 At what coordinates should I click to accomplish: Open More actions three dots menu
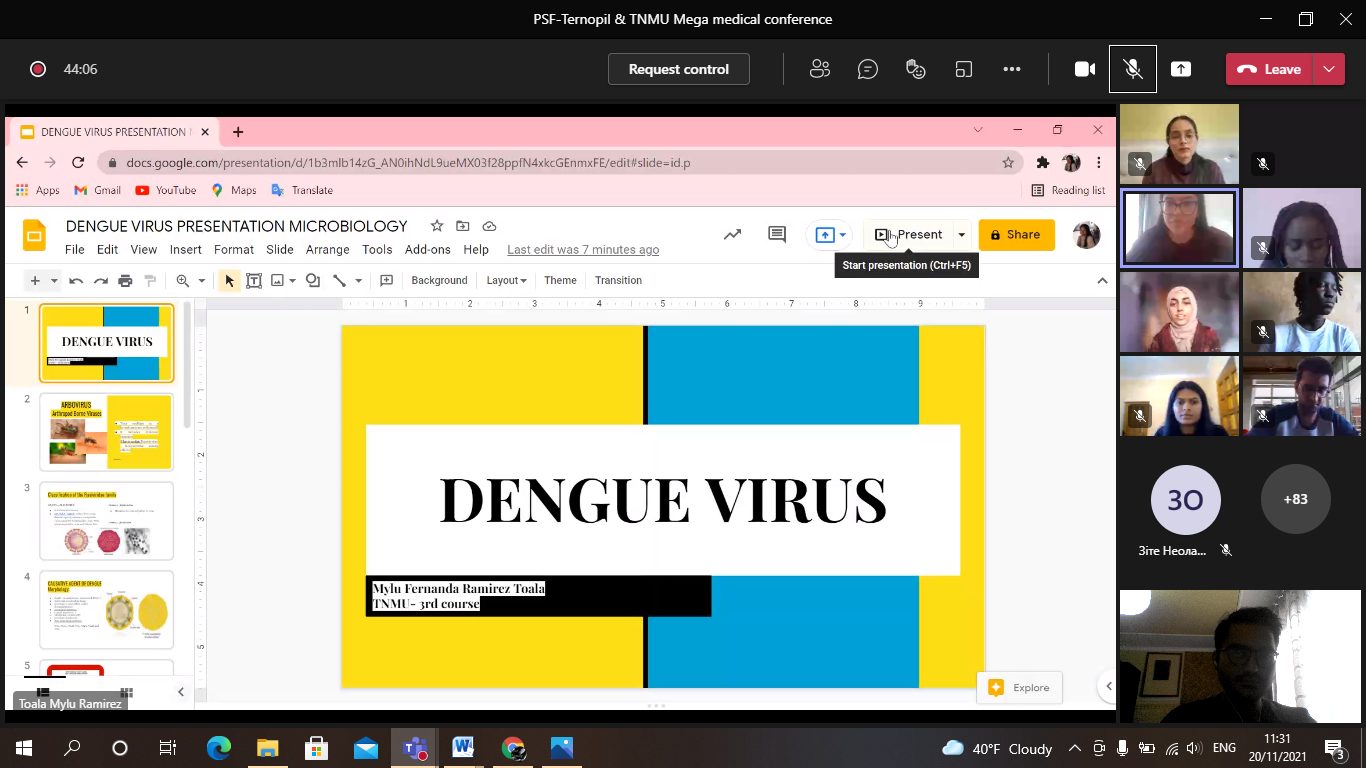(x=1012, y=69)
